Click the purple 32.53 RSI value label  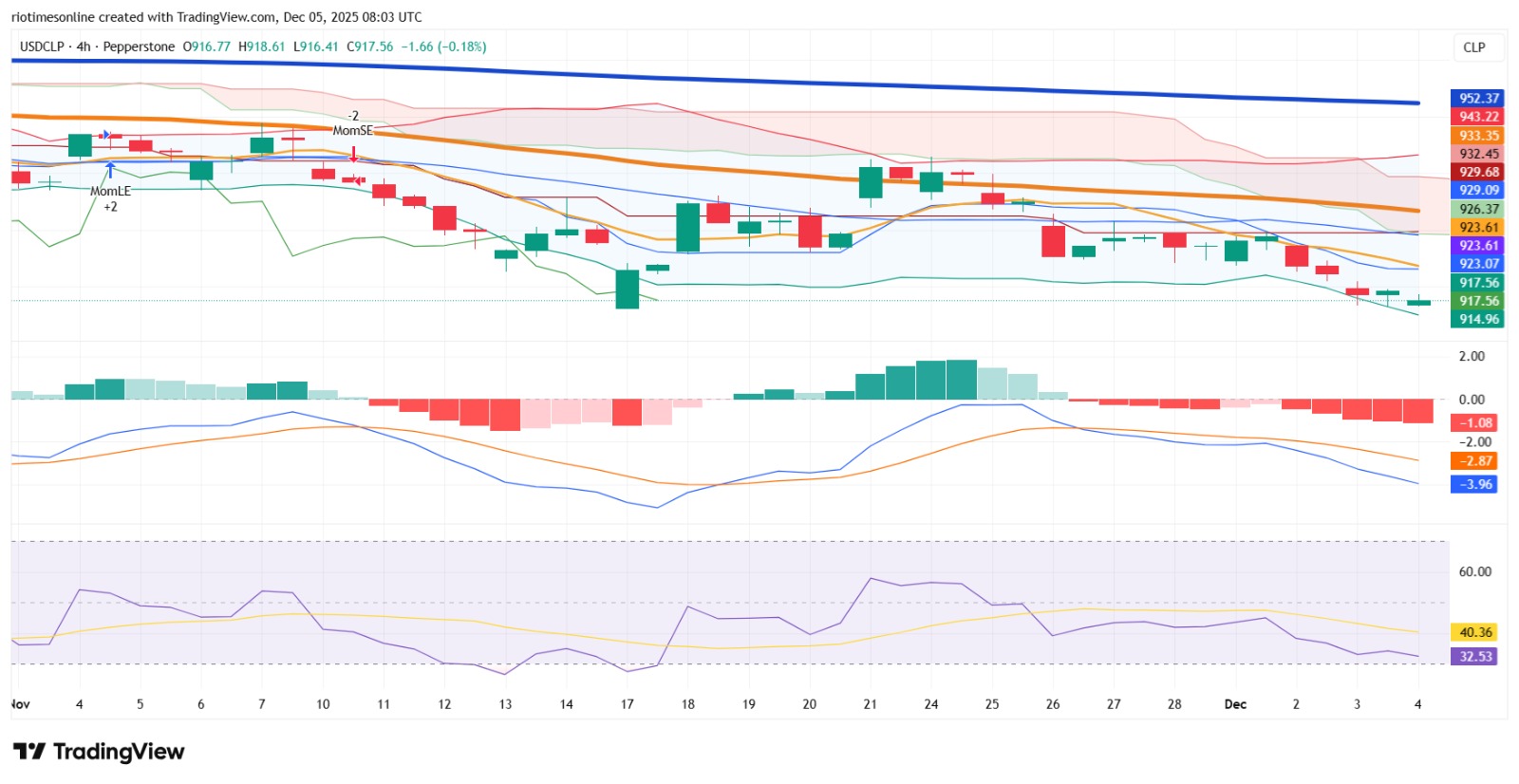point(1474,656)
